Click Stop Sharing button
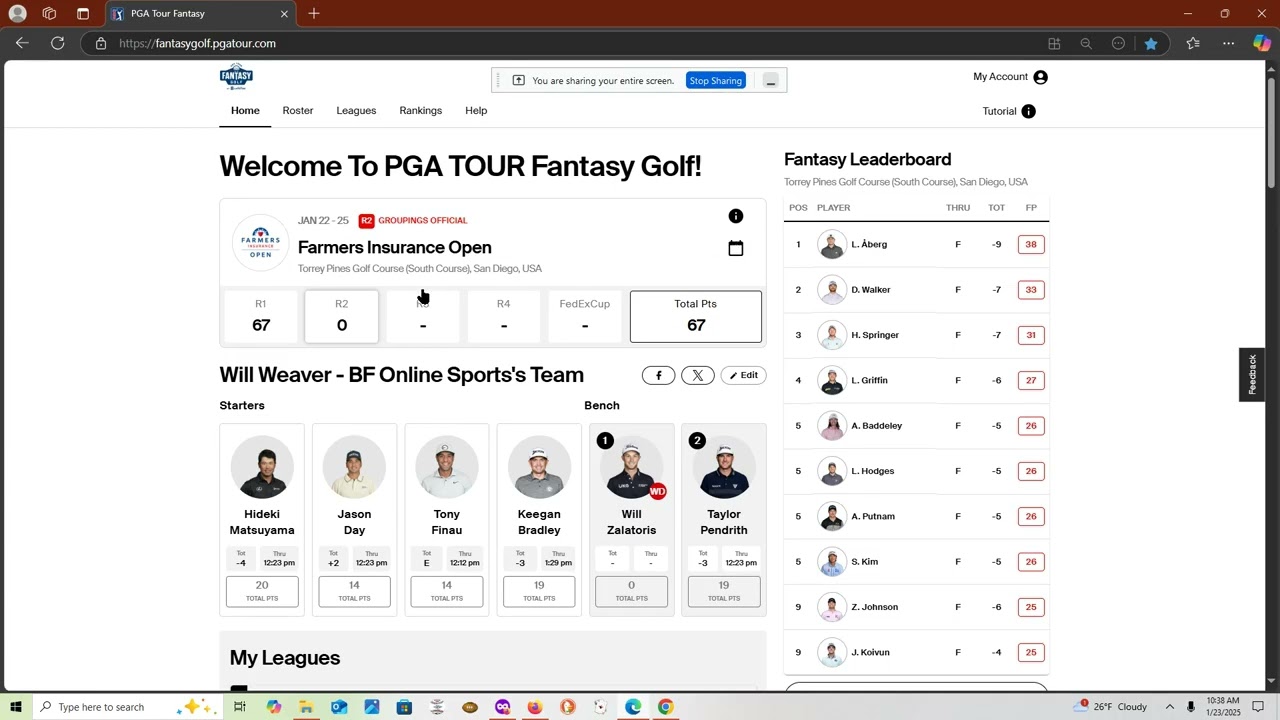The height and width of the screenshot is (720, 1280). pyautogui.click(x=715, y=81)
